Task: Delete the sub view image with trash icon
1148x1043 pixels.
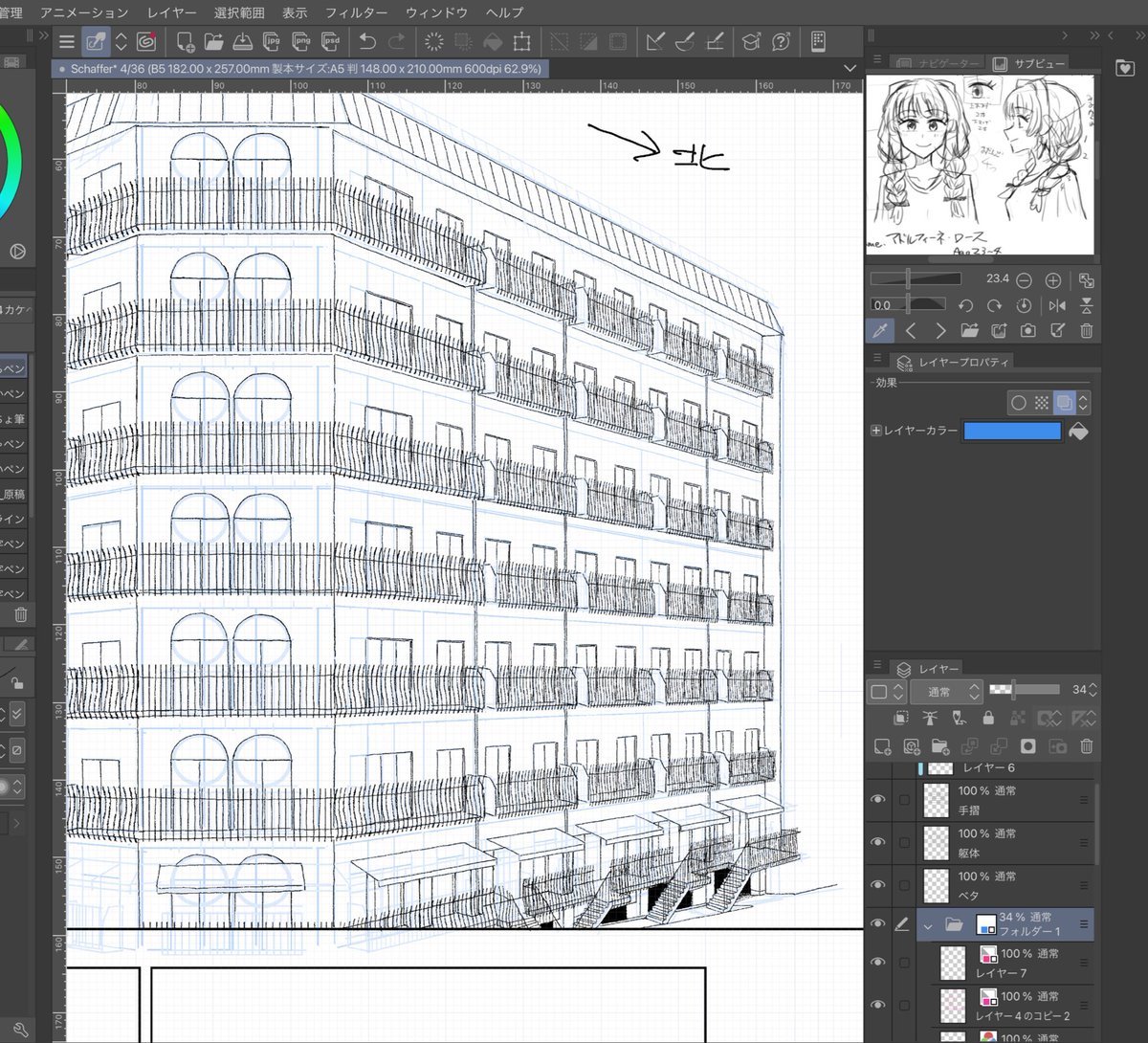Action: 1087,331
